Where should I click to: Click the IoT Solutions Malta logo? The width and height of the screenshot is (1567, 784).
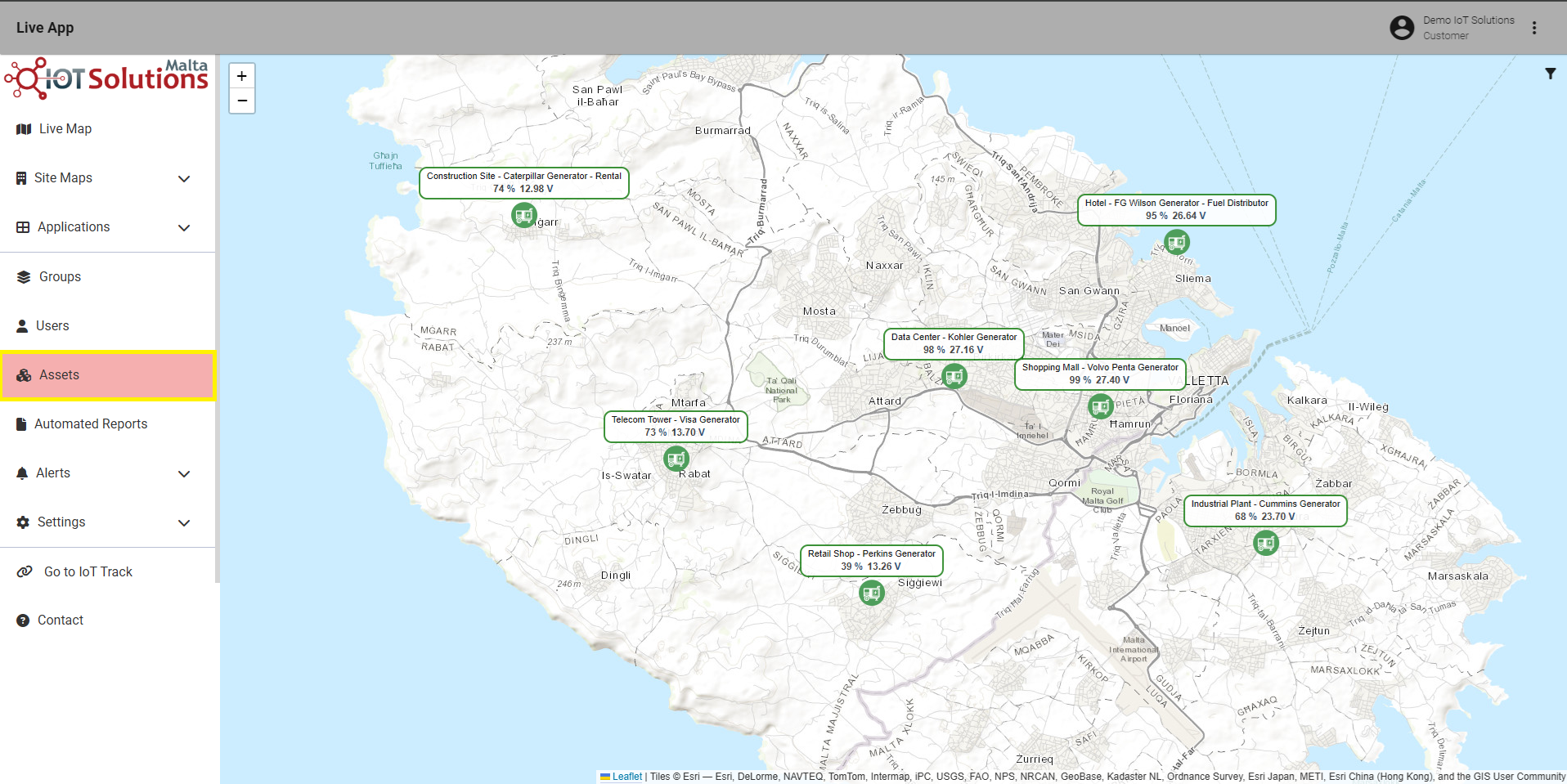106,78
